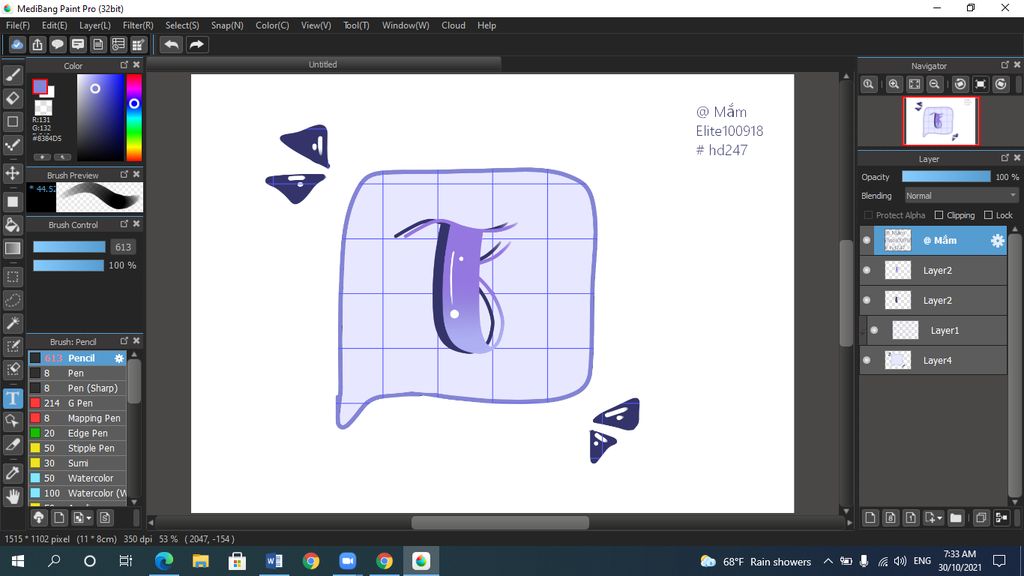
Task: Select the Eraser tool
Action: [12, 98]
